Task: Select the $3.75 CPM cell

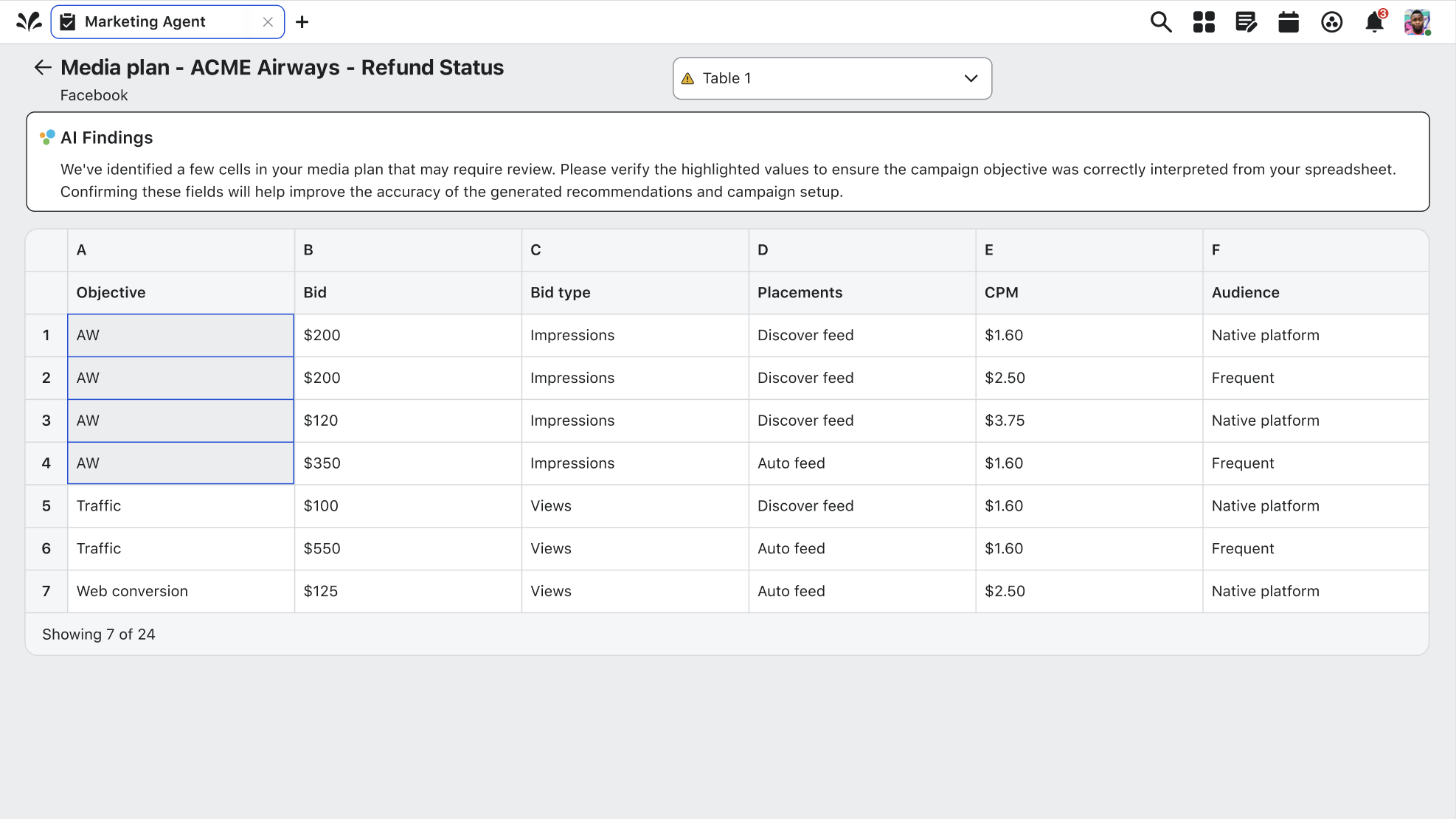Action: (x=1089, y=421)
